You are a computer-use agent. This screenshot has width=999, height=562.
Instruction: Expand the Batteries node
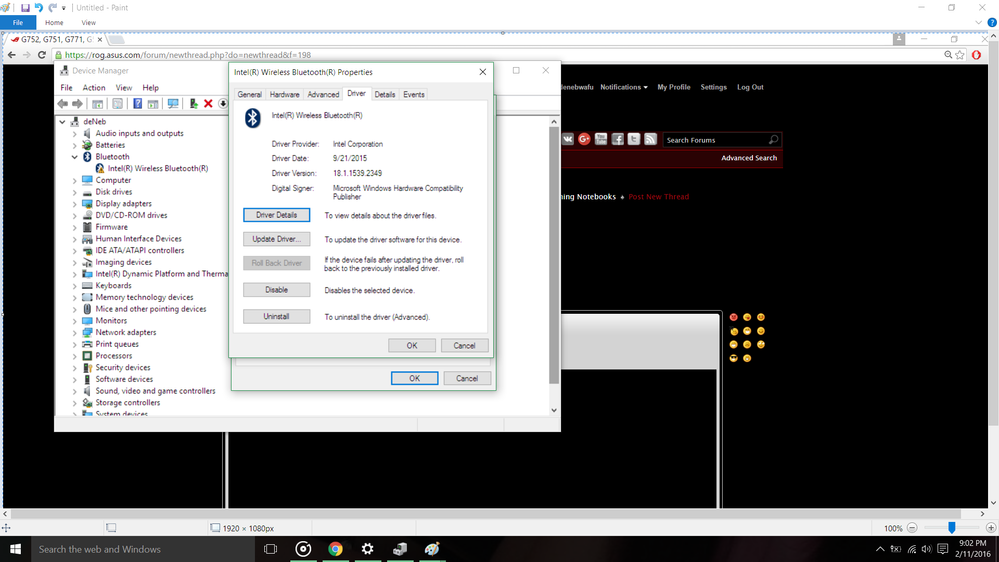click(x=75, y=145)
